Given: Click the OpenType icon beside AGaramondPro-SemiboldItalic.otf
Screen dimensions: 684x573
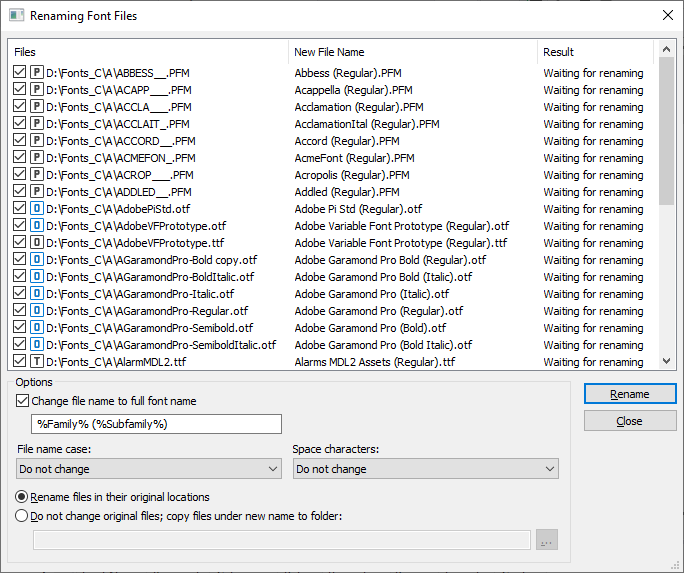Looking at the screenshot, I should pyautogui.click(x=37, y=344).
